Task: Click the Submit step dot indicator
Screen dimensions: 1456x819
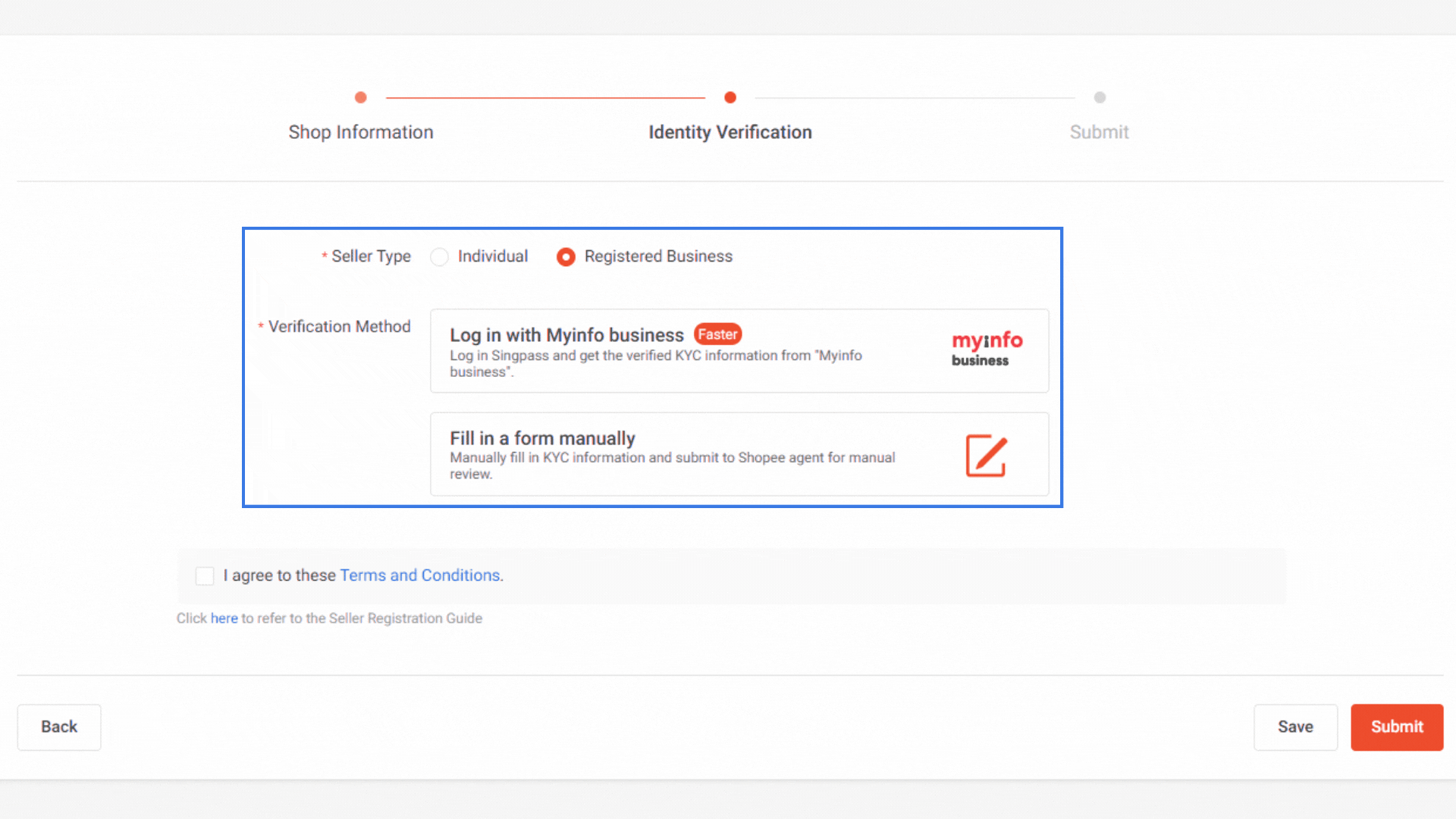Action: point(1100,97)
